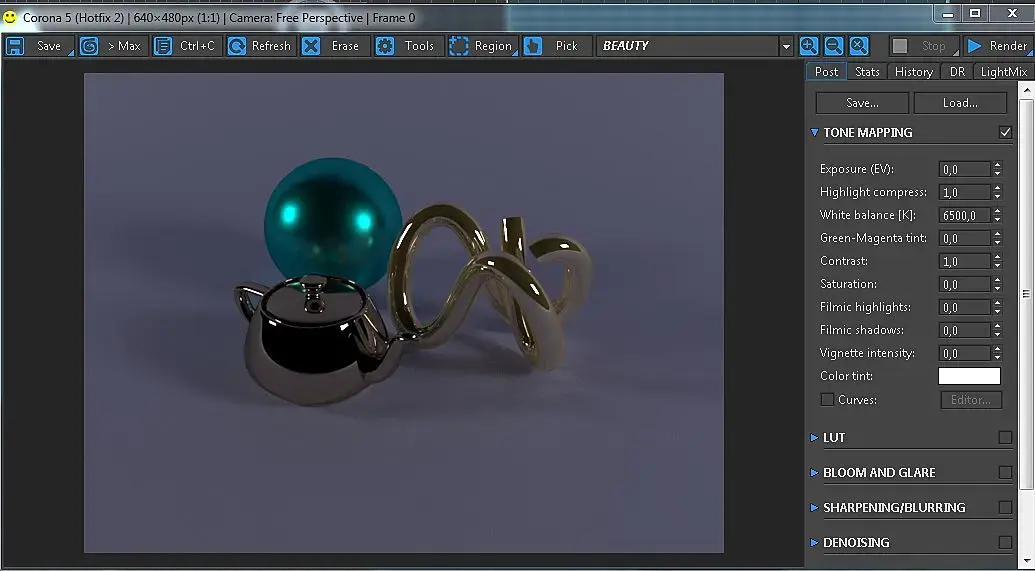Screen dimensions: 1035x571
Task: Click the Save... button in Post panel
Action: tap(862, 103)
